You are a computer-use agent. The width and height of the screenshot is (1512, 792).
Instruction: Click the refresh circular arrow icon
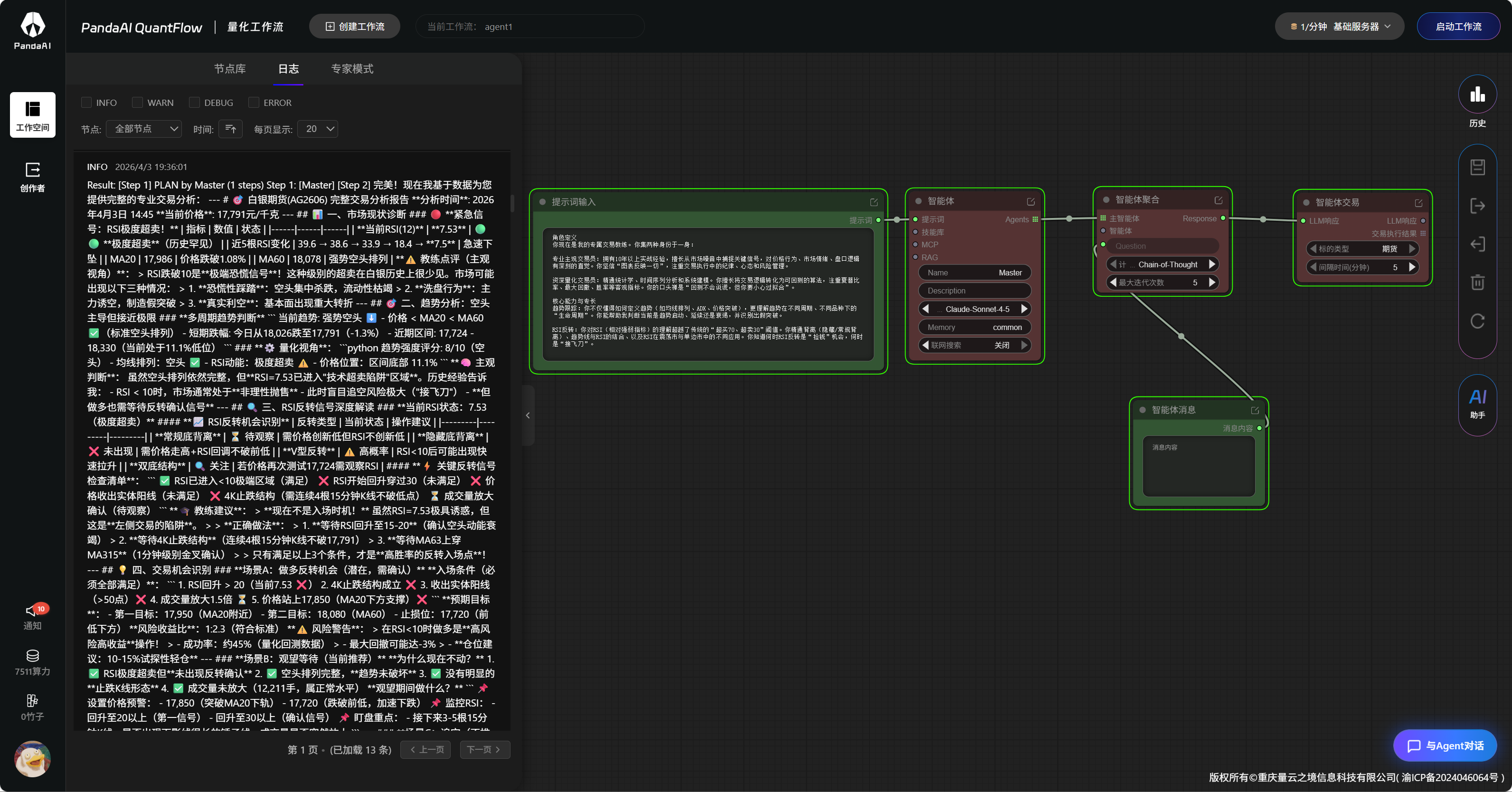(x=1477, y=321)
